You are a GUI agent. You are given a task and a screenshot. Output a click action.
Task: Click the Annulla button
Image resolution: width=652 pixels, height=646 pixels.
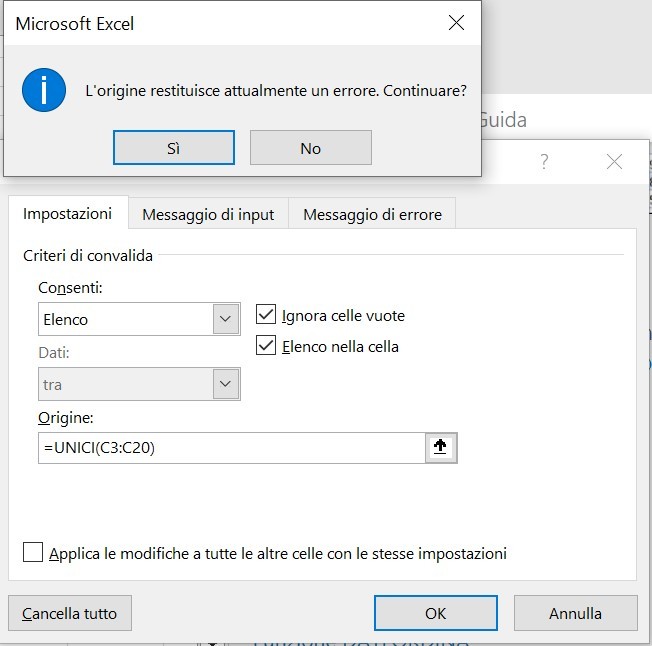(575, 613)
